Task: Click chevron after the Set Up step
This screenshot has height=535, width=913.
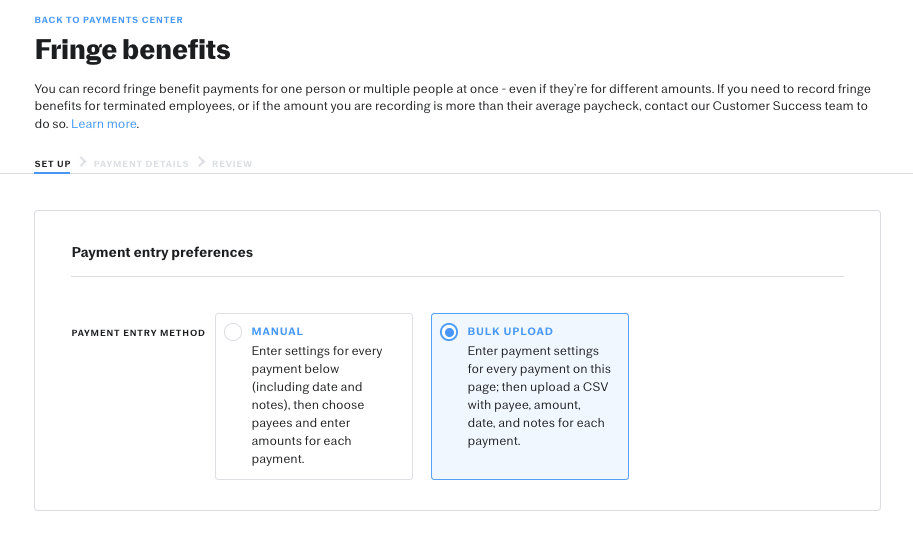Action: (83, 162)
